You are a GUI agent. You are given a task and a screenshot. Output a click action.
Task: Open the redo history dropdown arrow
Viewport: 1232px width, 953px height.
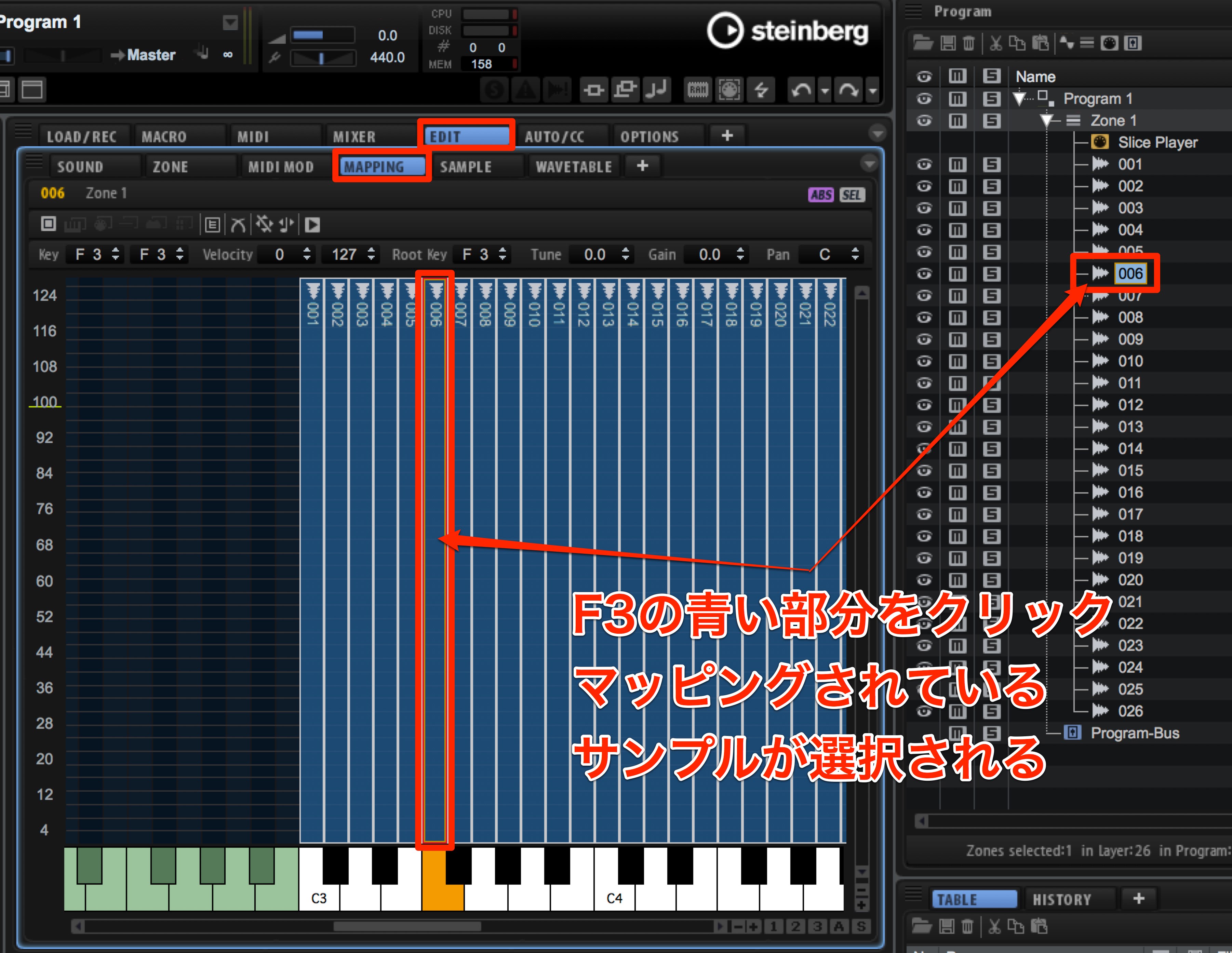pyautogui.click(x=873, y=90)
